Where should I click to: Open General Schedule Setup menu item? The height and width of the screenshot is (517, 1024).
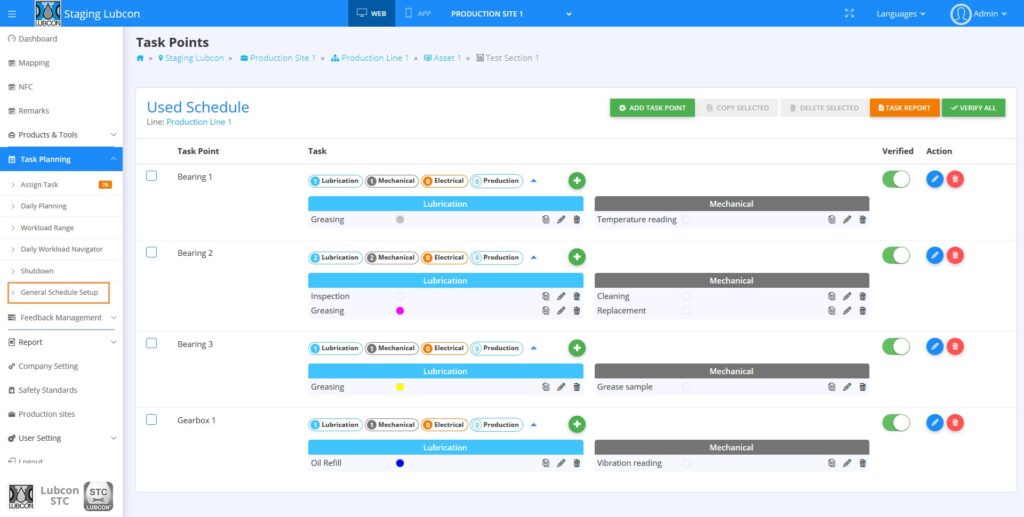click(59, 292)
